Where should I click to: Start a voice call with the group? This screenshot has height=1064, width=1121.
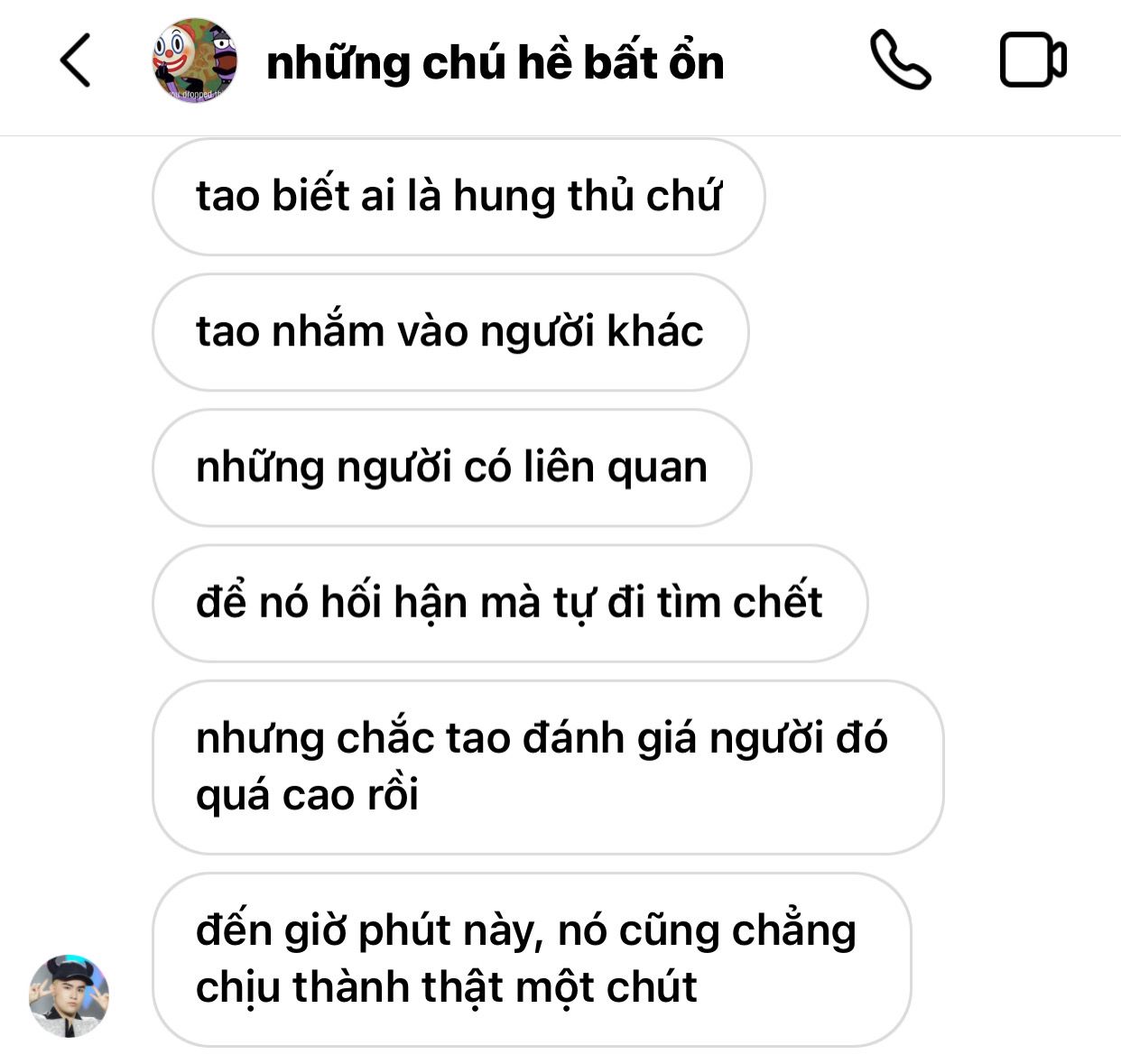900,60
